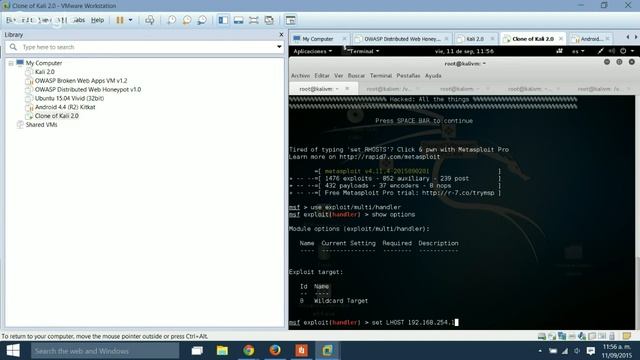Pause the virtual machine with the toolbar button
The height and width of the screenshot is (360, 640).
[x=120, y=20]
